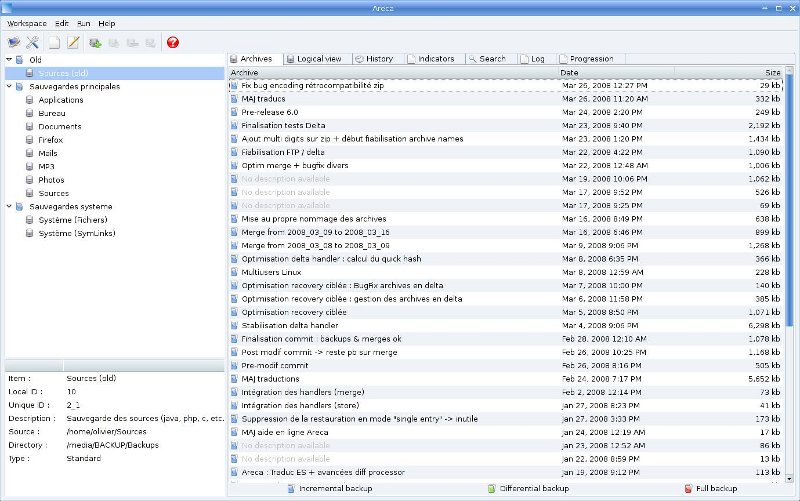Click the archive icon of 'Optim merge + bugfix divers'
Screen dimensions: 800x501
[234, 165]
